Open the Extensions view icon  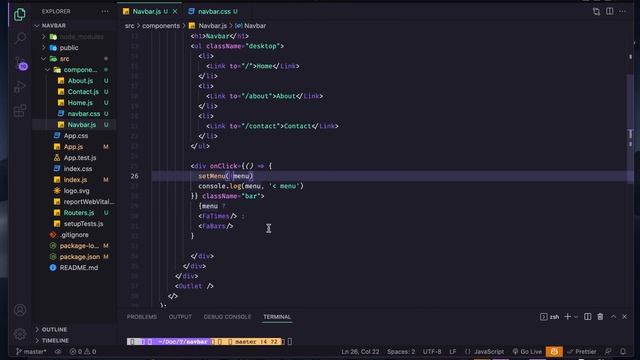(20, 110)
